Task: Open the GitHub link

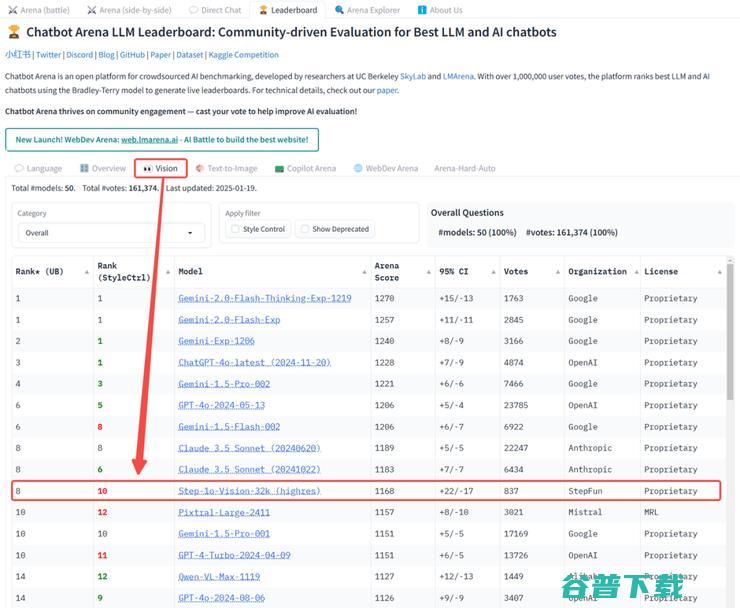Action: (x=132, y=55)
